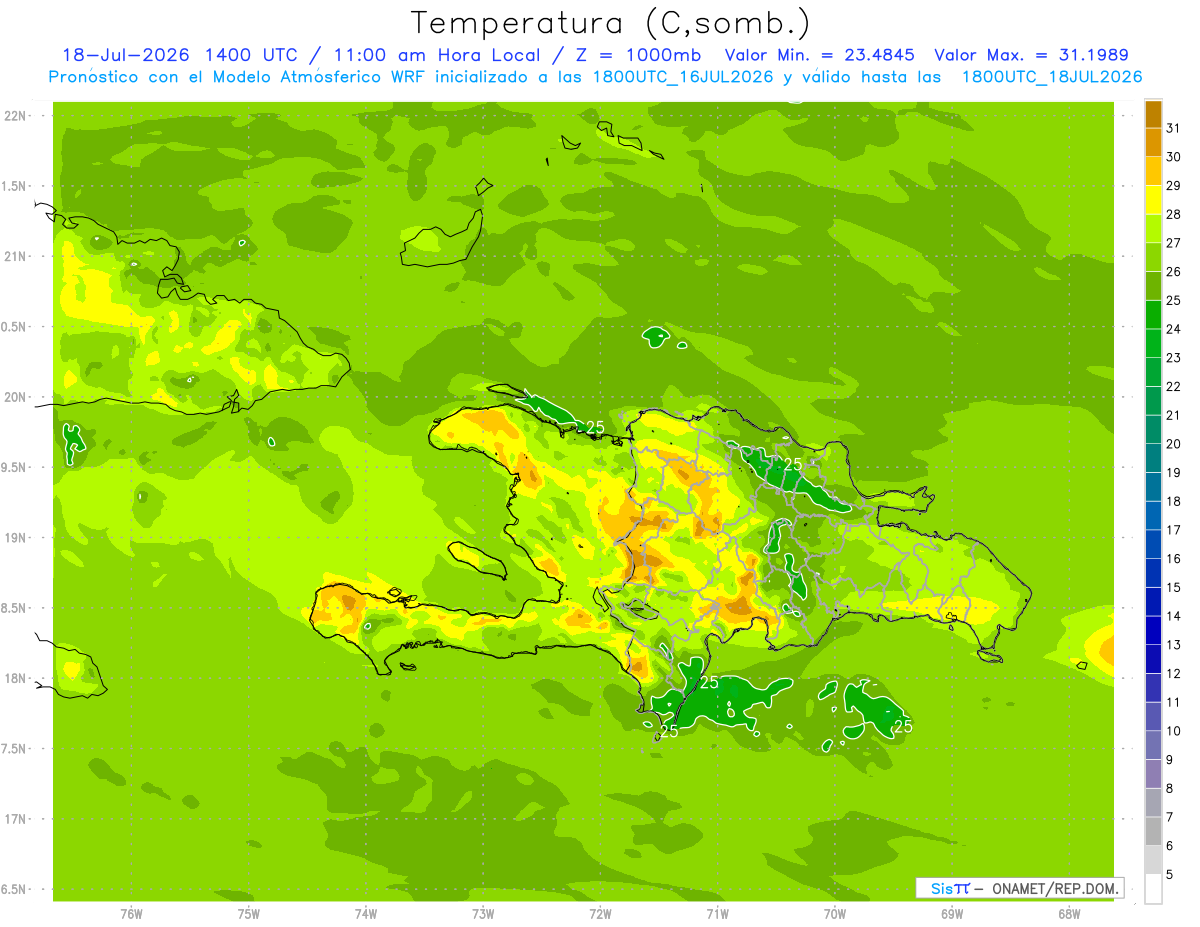
Task: Click the longitude axis label 69W
Action: pos(951,914)
